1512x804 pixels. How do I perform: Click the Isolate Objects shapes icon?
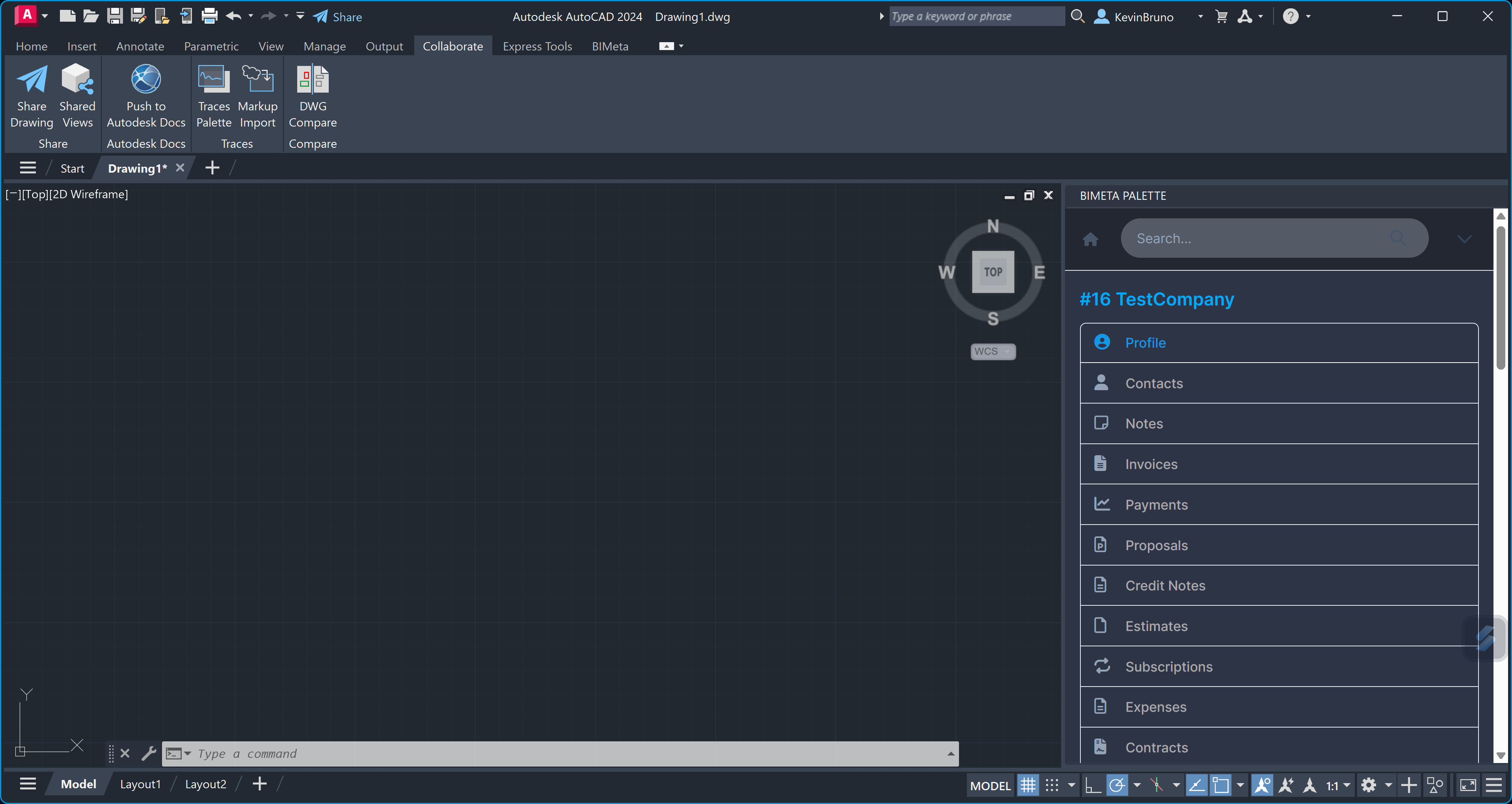coord(1435,785)
